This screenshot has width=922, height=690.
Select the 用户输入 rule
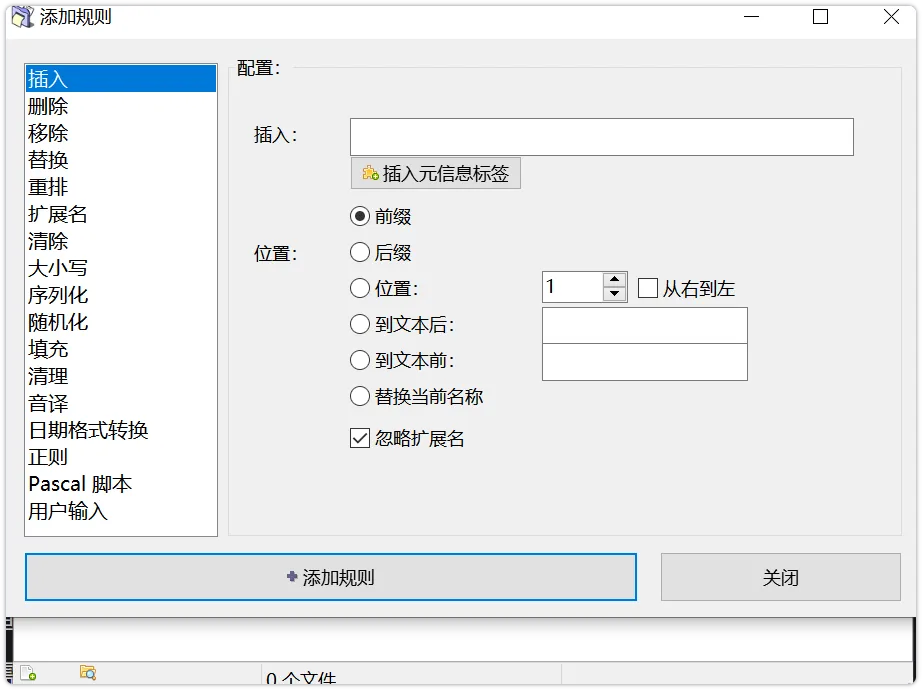pyautogui.click(x=121, y=511)
